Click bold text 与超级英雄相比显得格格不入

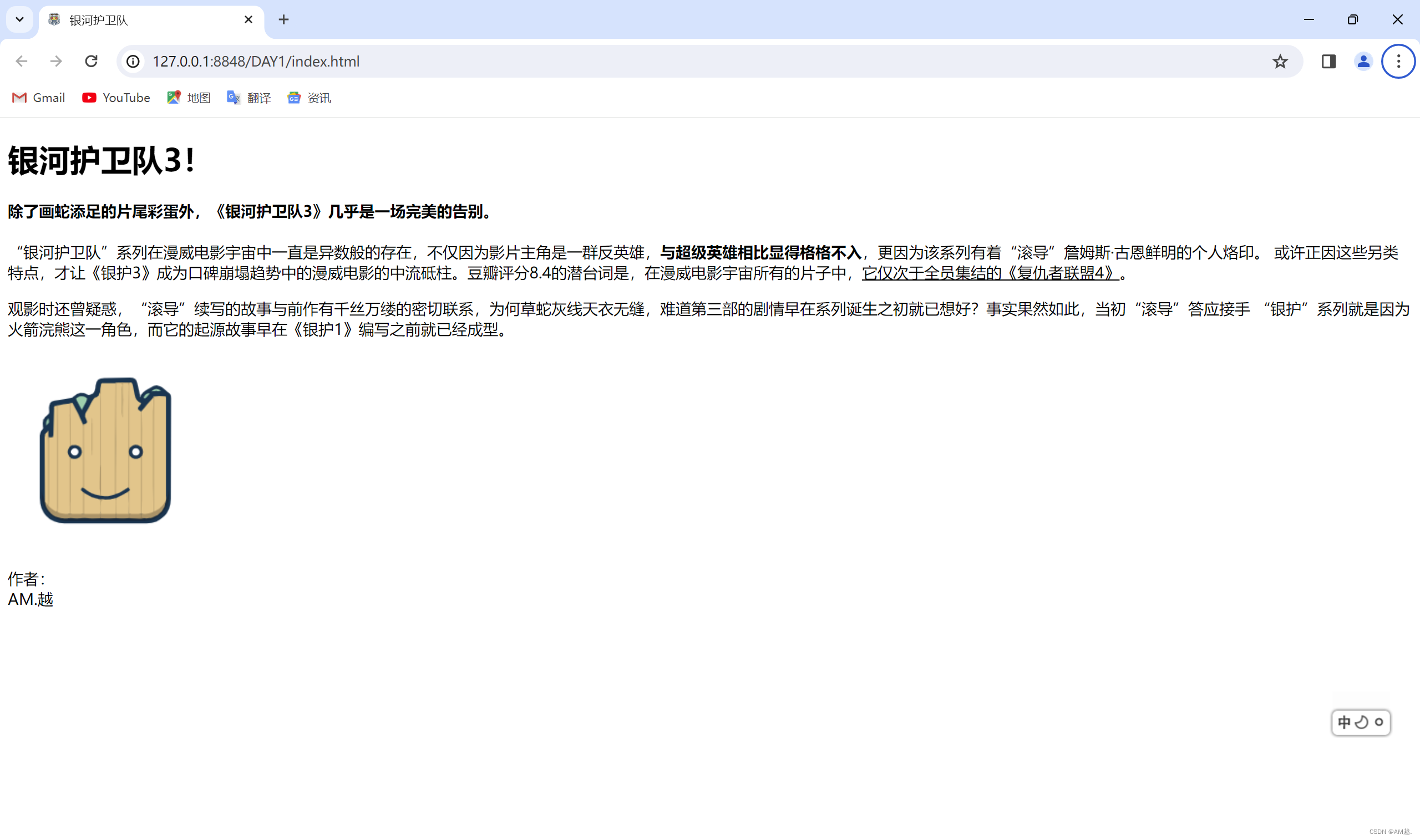760,252
